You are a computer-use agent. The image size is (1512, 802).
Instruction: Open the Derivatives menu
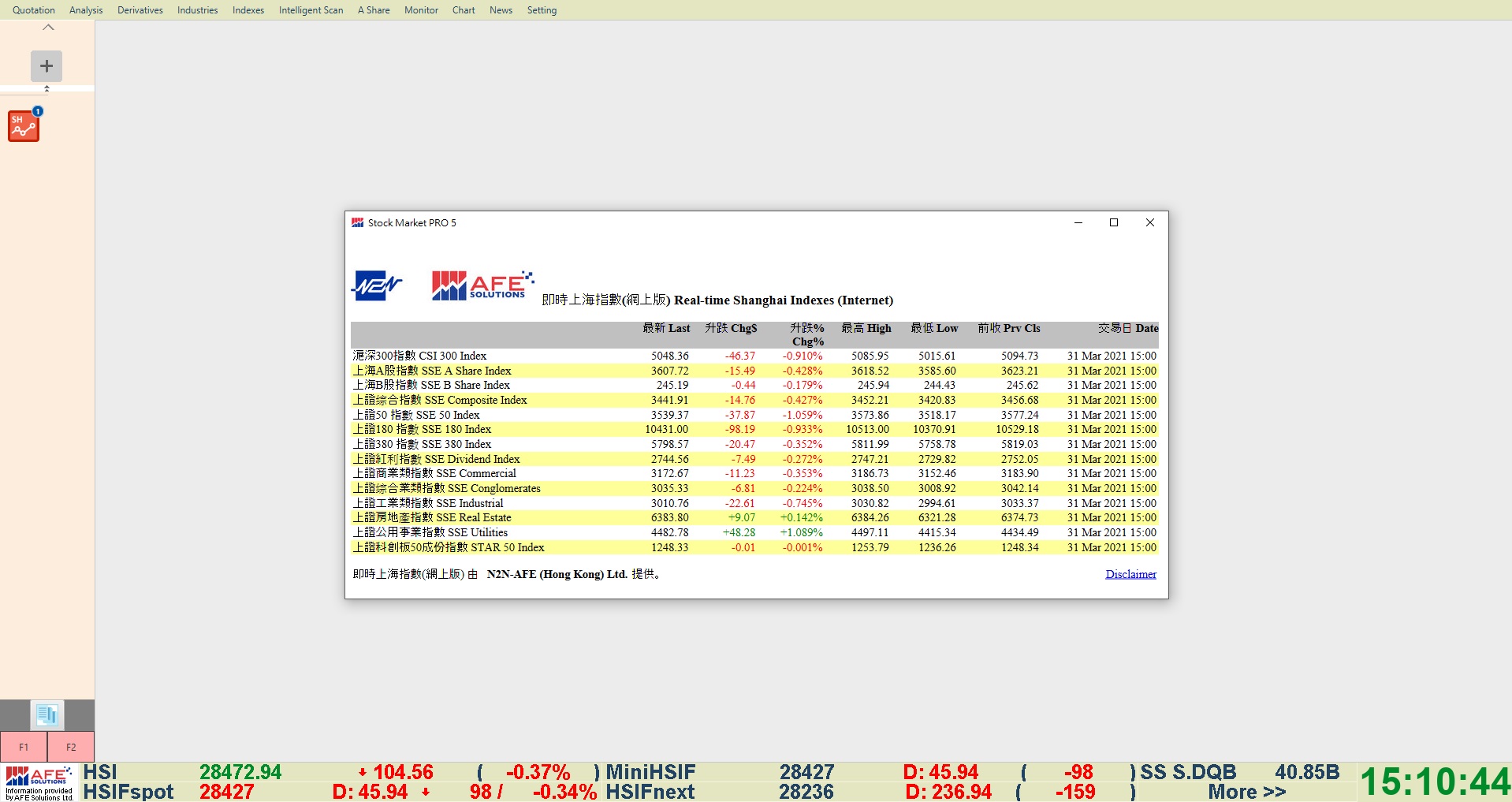coord(140,10)
